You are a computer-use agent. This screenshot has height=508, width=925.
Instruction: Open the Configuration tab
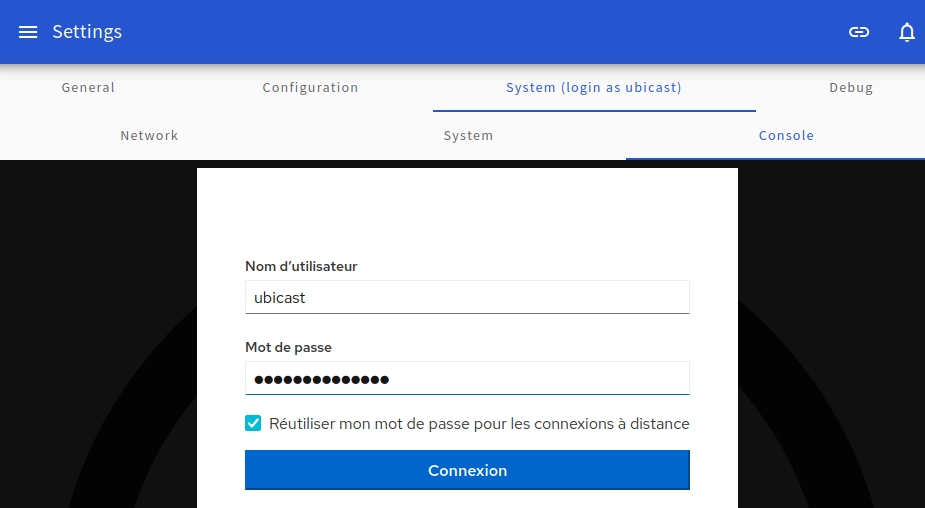click(x=310, y=87)
